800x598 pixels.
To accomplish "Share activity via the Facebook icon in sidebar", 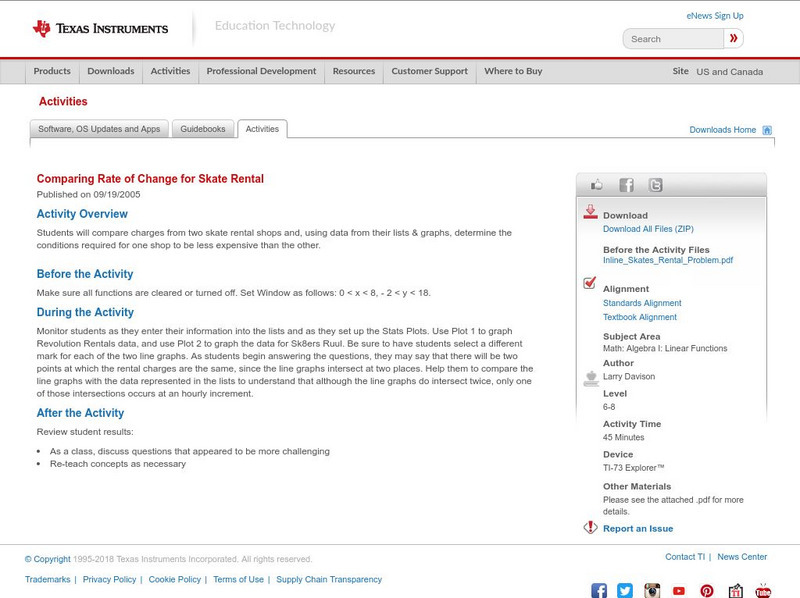I will click(x=626, y=185).
